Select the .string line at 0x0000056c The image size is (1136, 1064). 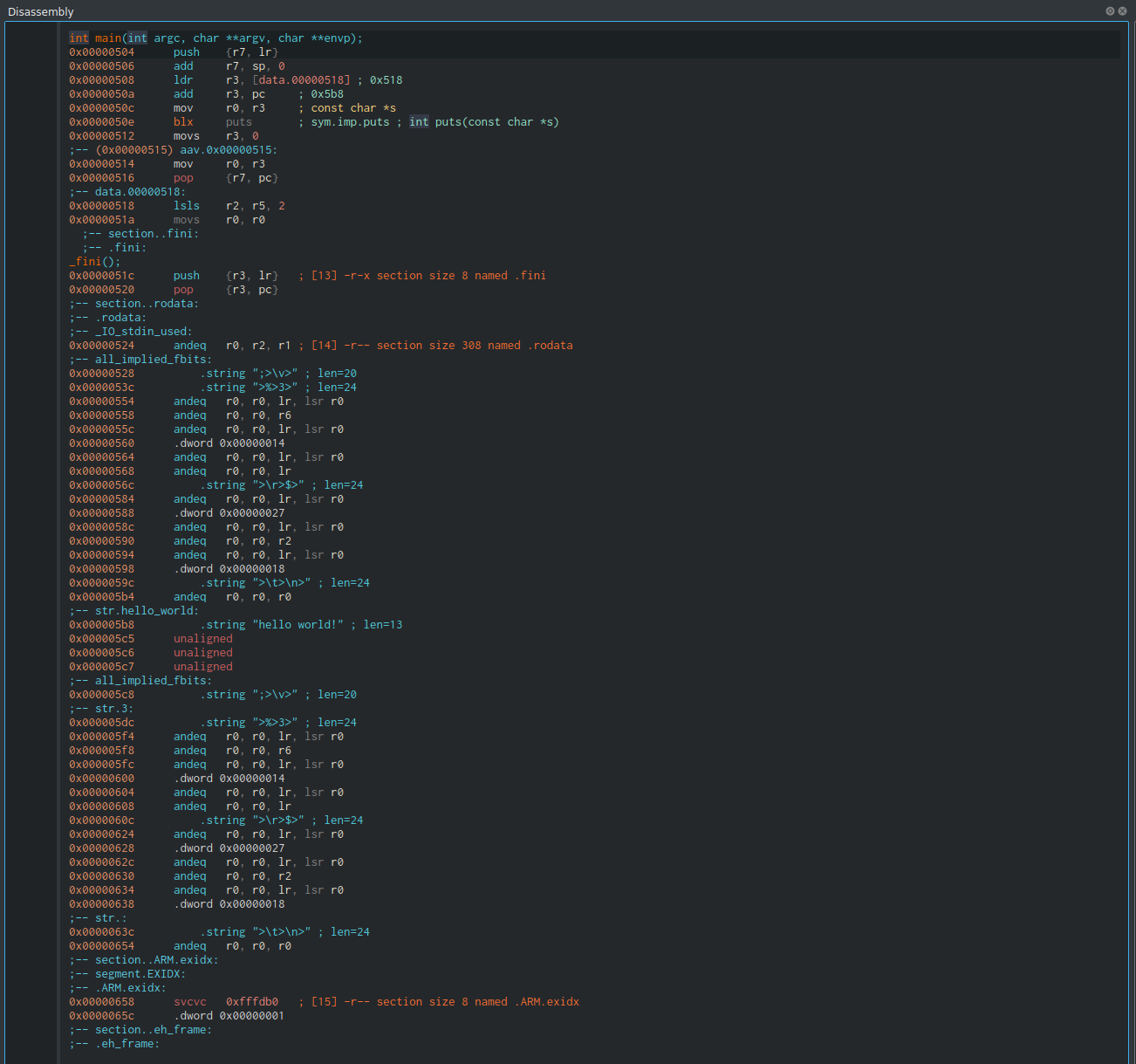tap(216, 485)
